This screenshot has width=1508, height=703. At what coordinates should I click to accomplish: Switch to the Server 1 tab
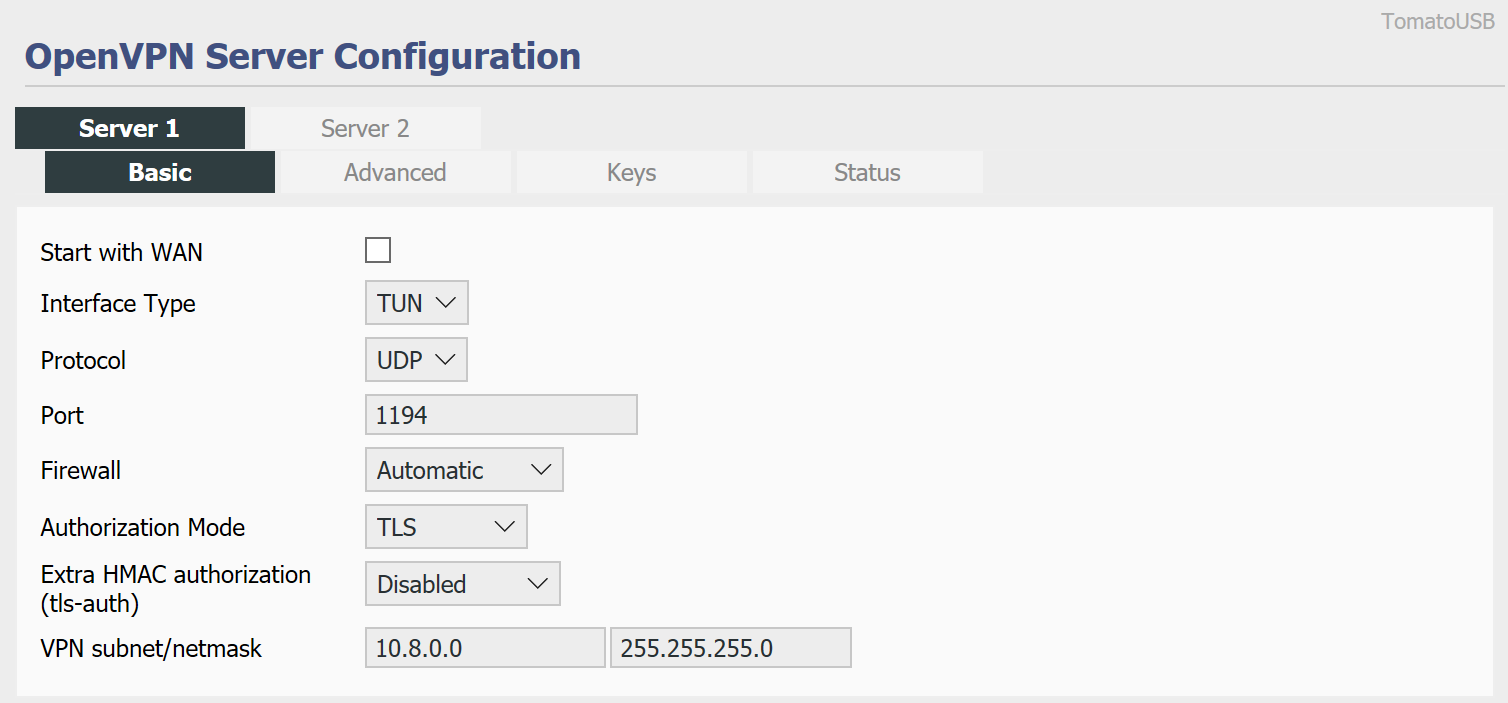(x=129, y=128)
